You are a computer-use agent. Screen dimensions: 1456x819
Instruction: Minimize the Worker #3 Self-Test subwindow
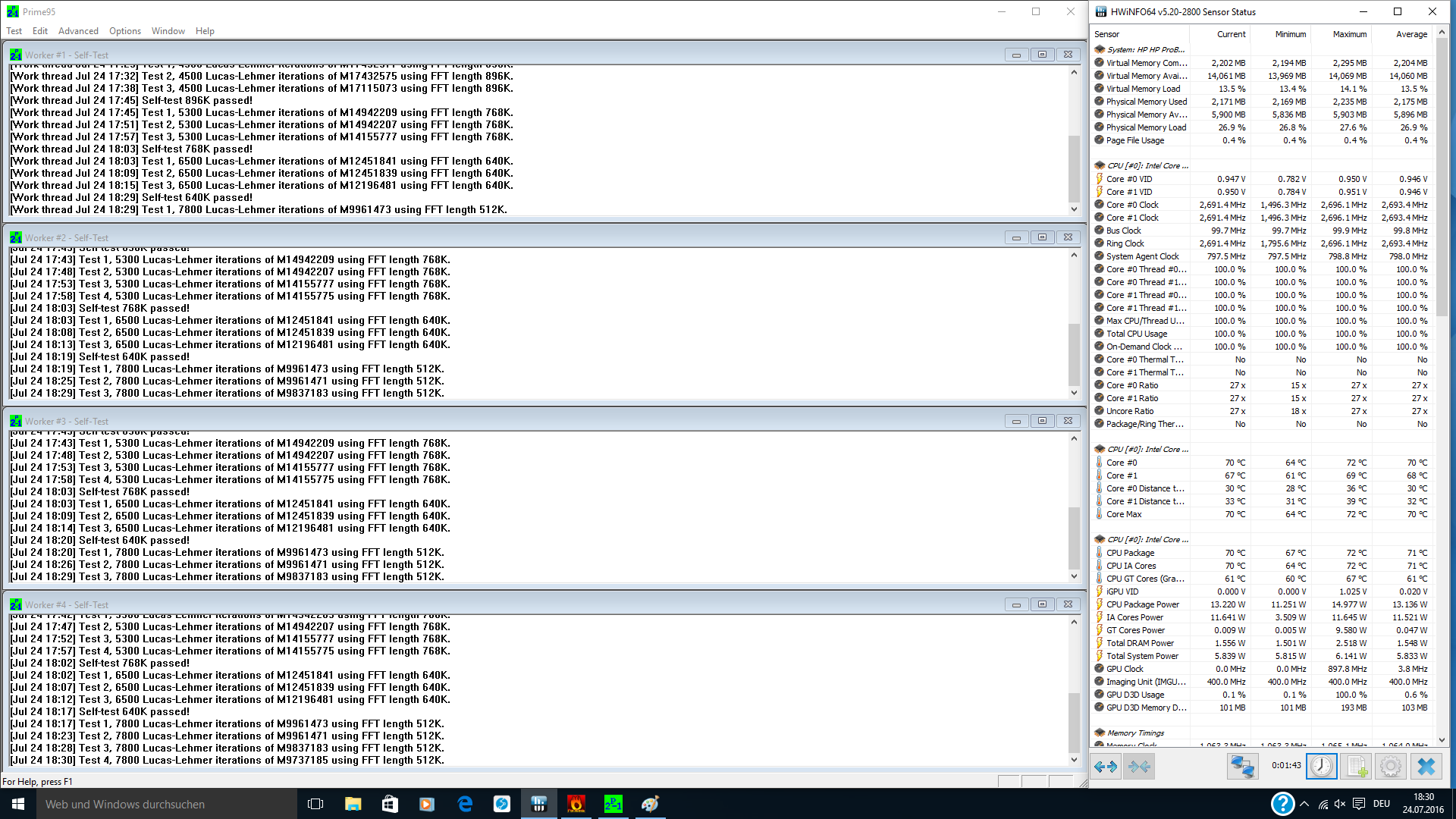coord(1016,421)
